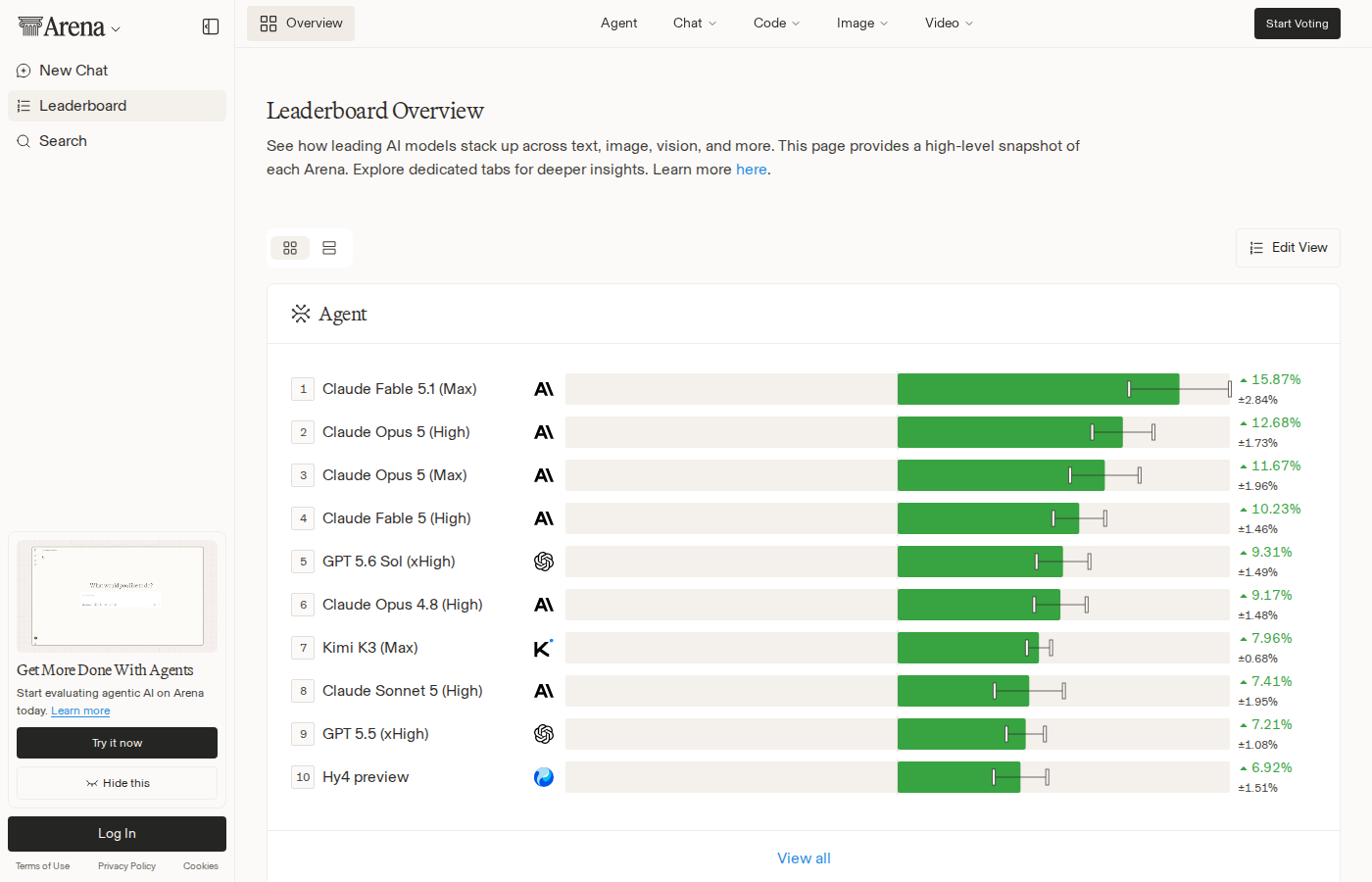Select Claude Fable 5.1 (Max) model name

400,389
